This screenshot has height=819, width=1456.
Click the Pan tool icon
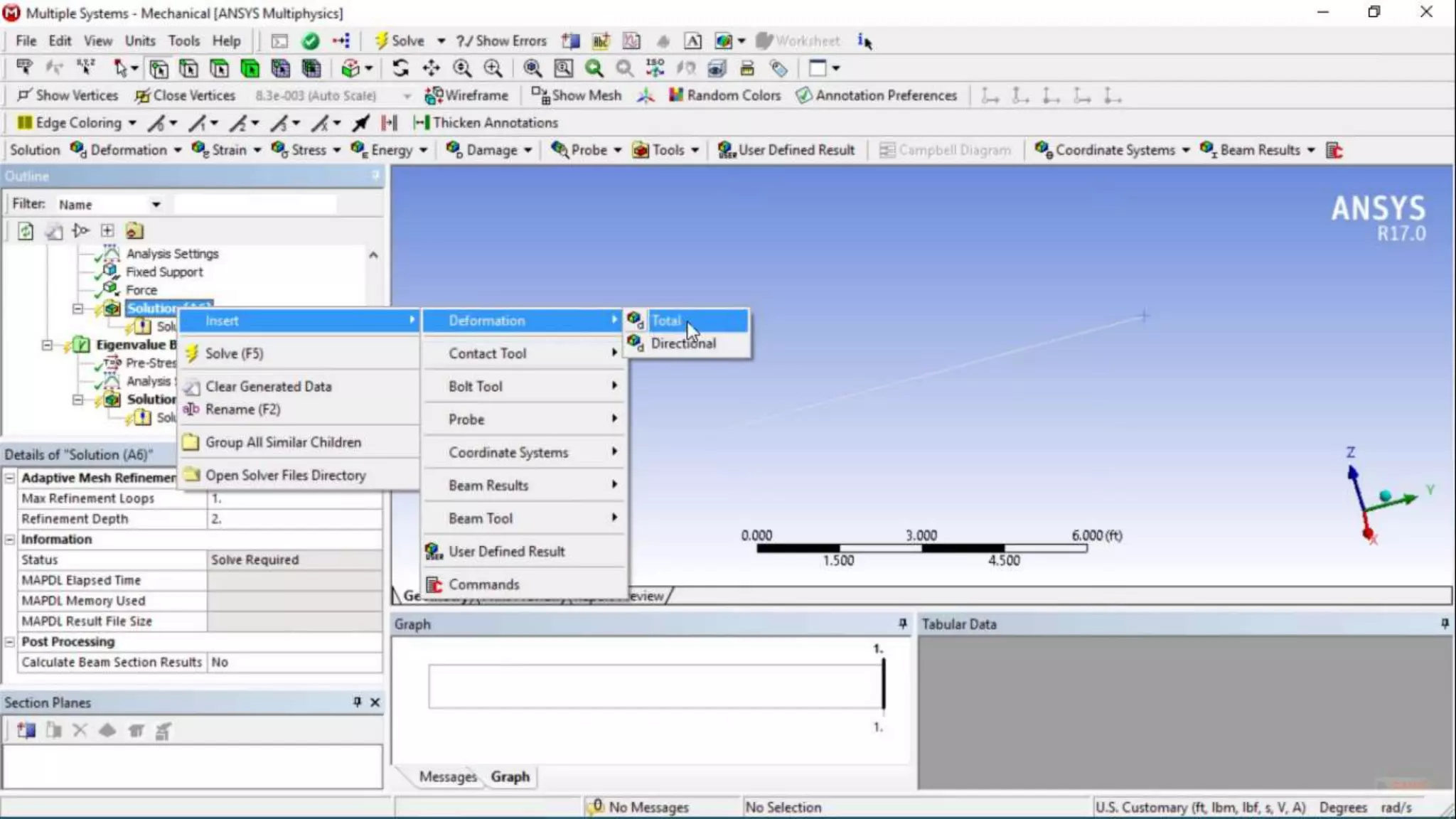tap(431, 68)
